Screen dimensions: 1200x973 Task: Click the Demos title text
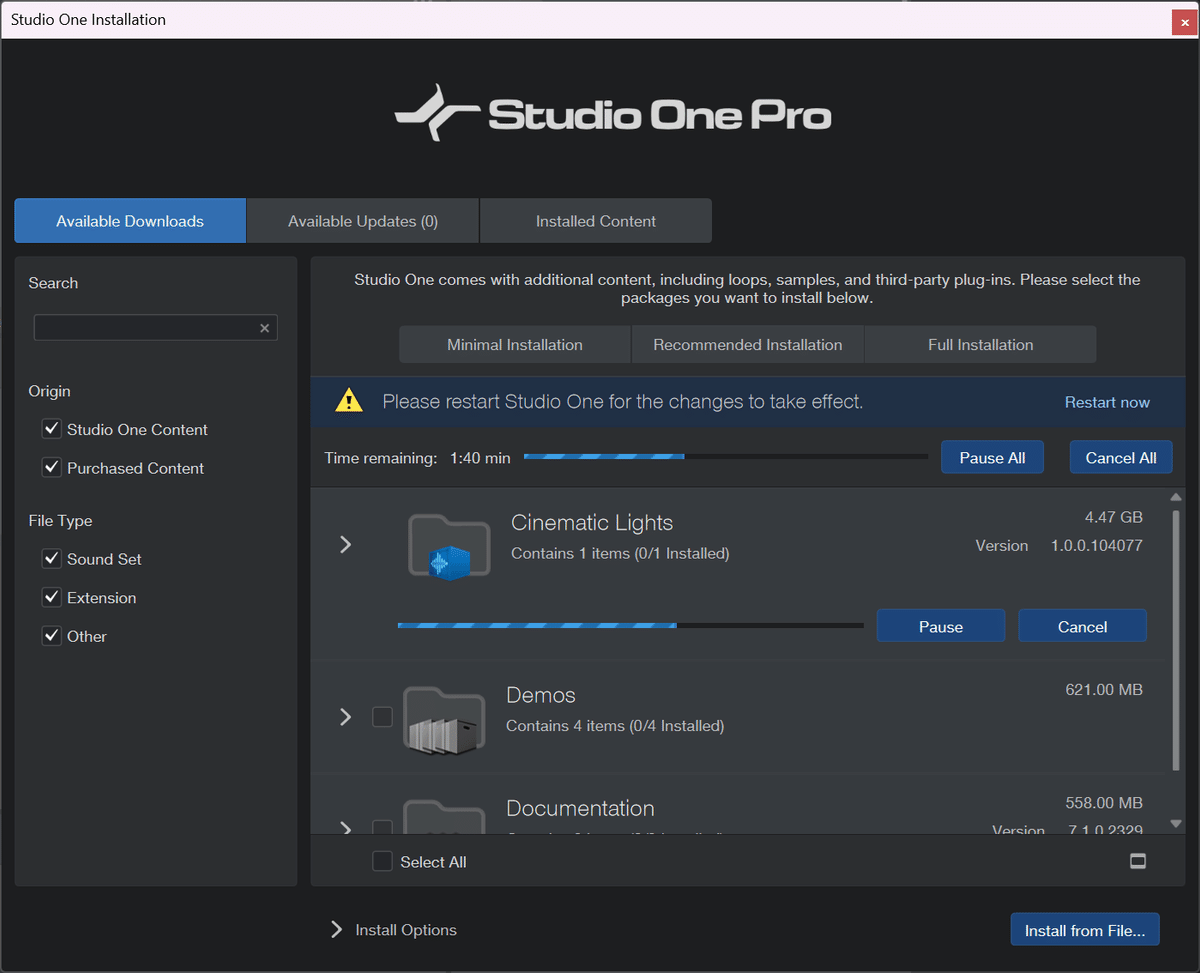541,695
